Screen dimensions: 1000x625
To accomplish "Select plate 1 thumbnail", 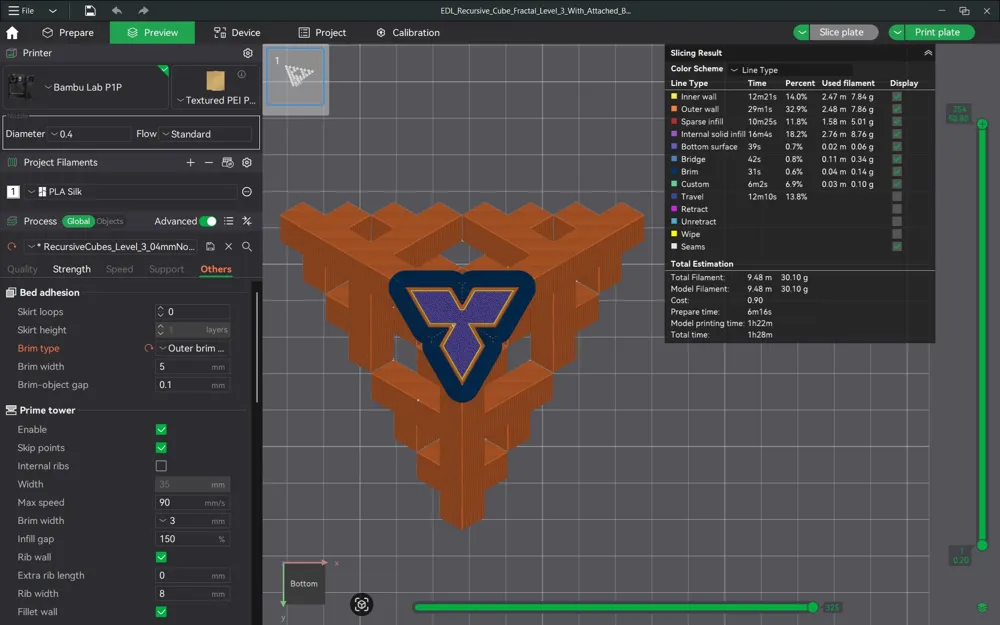I will click(x=295, y=77).
